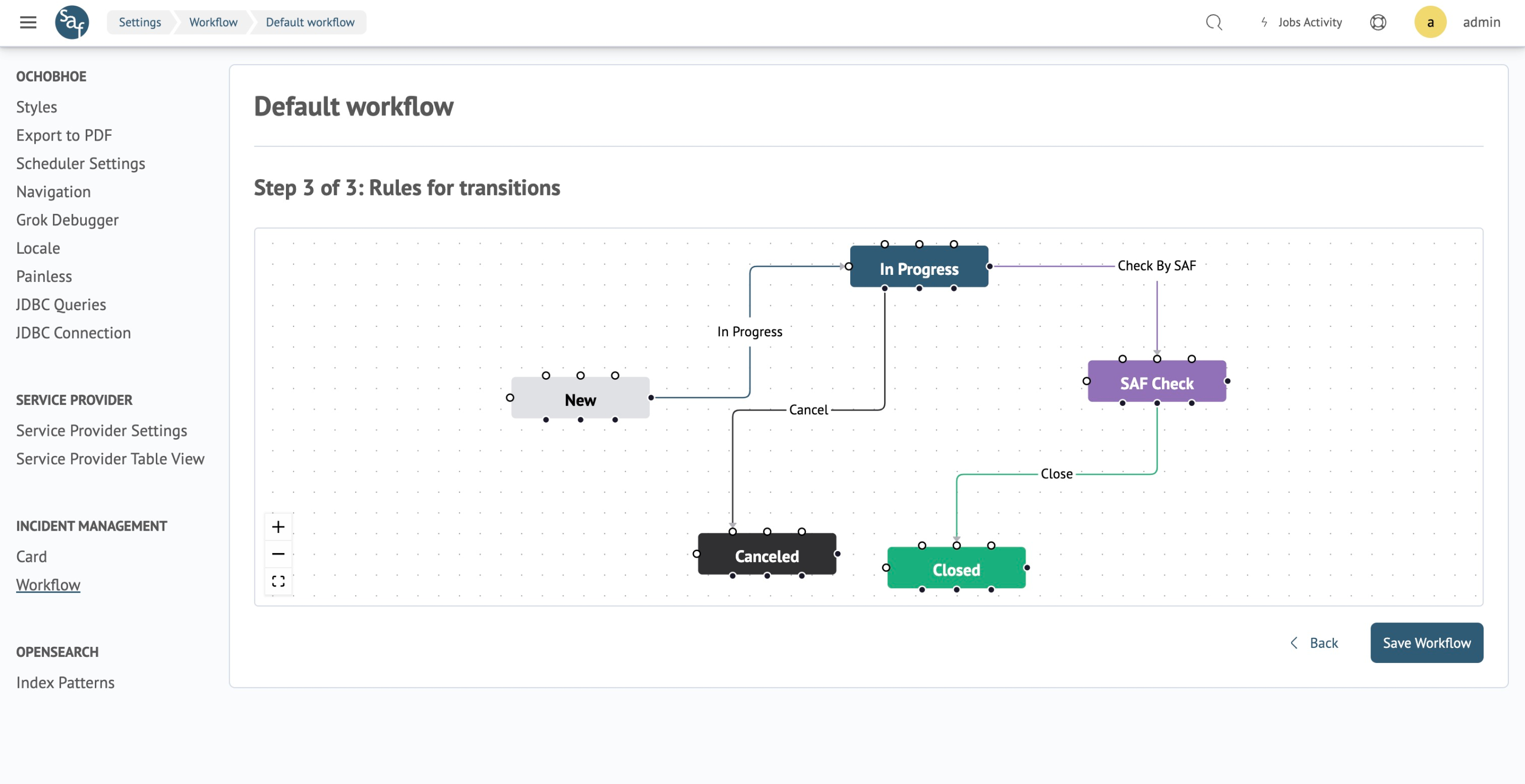
Task: Click the Settings breadcrumb
Action: coord(140,22)
